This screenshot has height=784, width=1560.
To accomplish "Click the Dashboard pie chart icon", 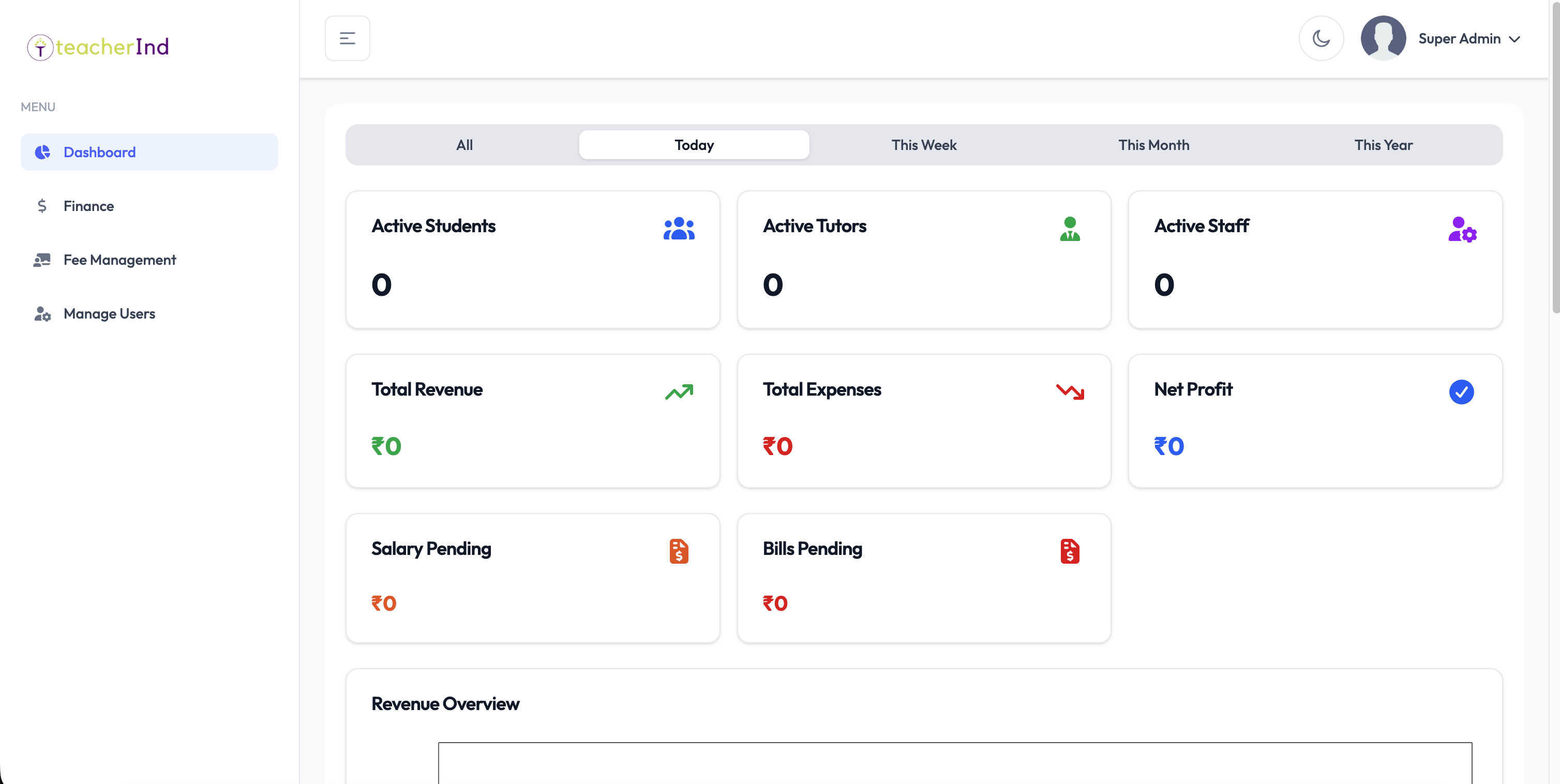I will point(42,152).
